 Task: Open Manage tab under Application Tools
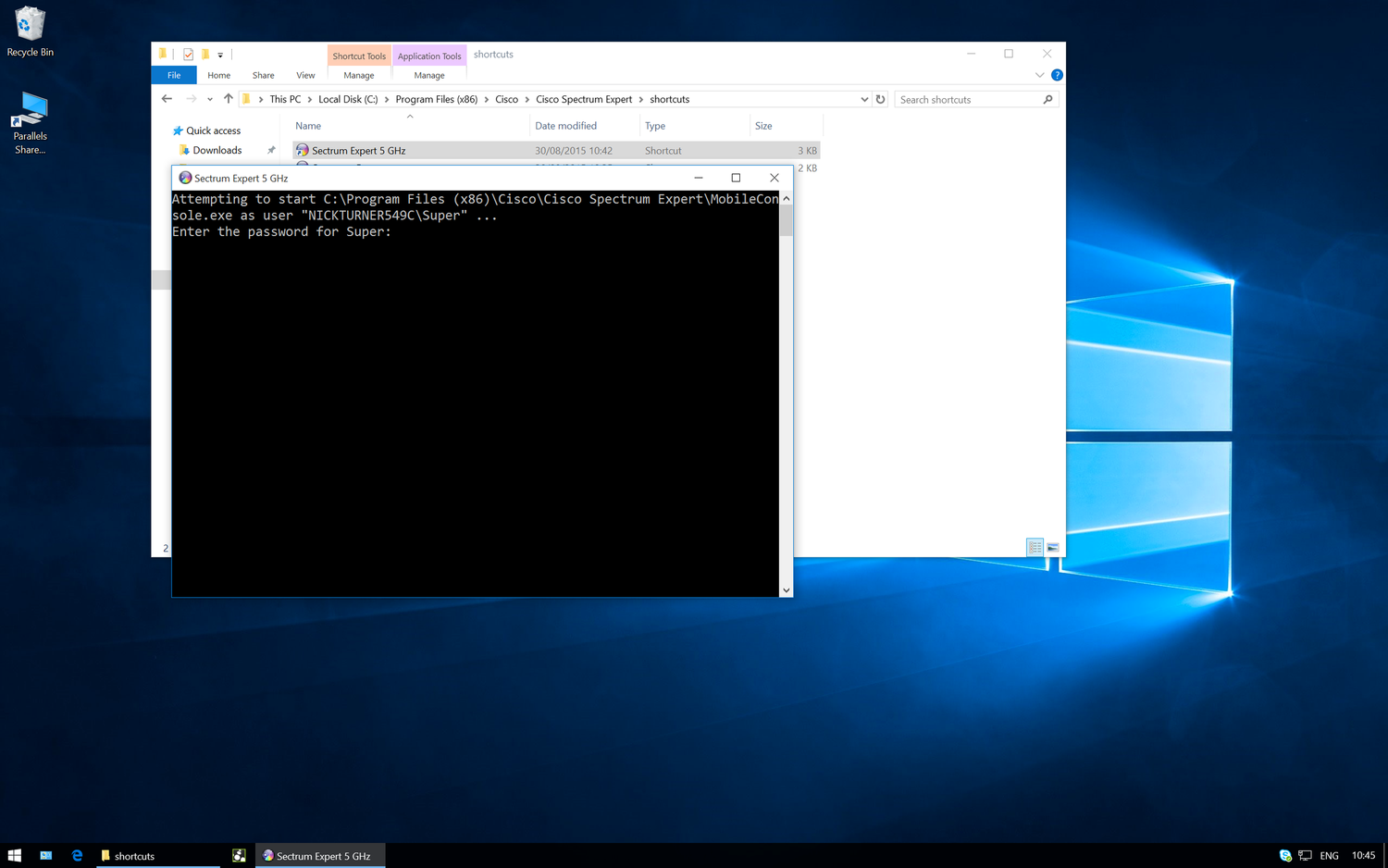[x=429, y=75]
